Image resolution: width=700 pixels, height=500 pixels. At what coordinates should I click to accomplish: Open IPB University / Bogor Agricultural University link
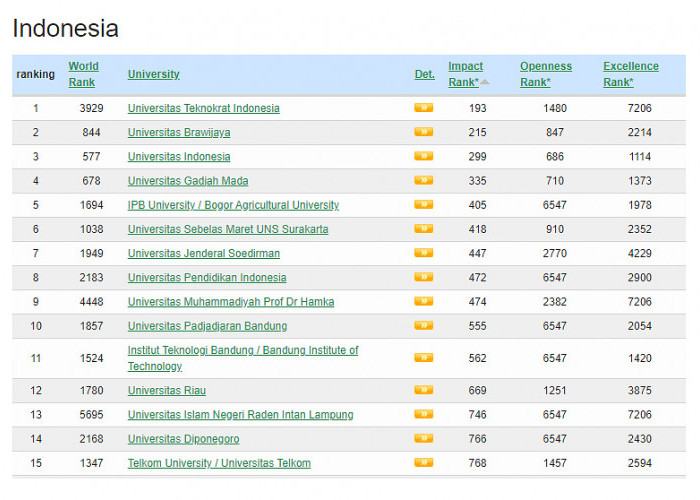[233, 205]
